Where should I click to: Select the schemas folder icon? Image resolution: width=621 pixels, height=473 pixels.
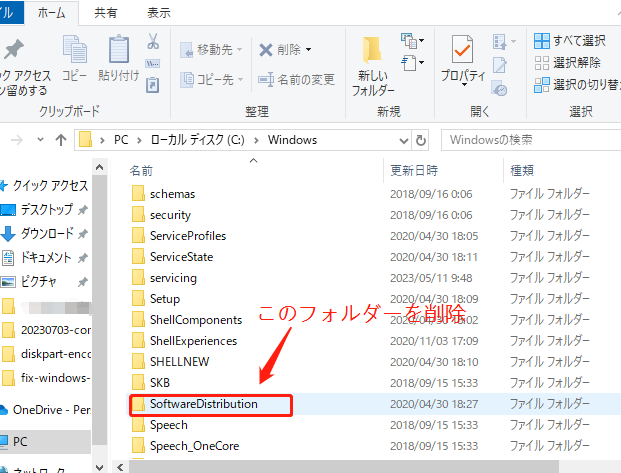pyautogui.click(x=138, y=194)
